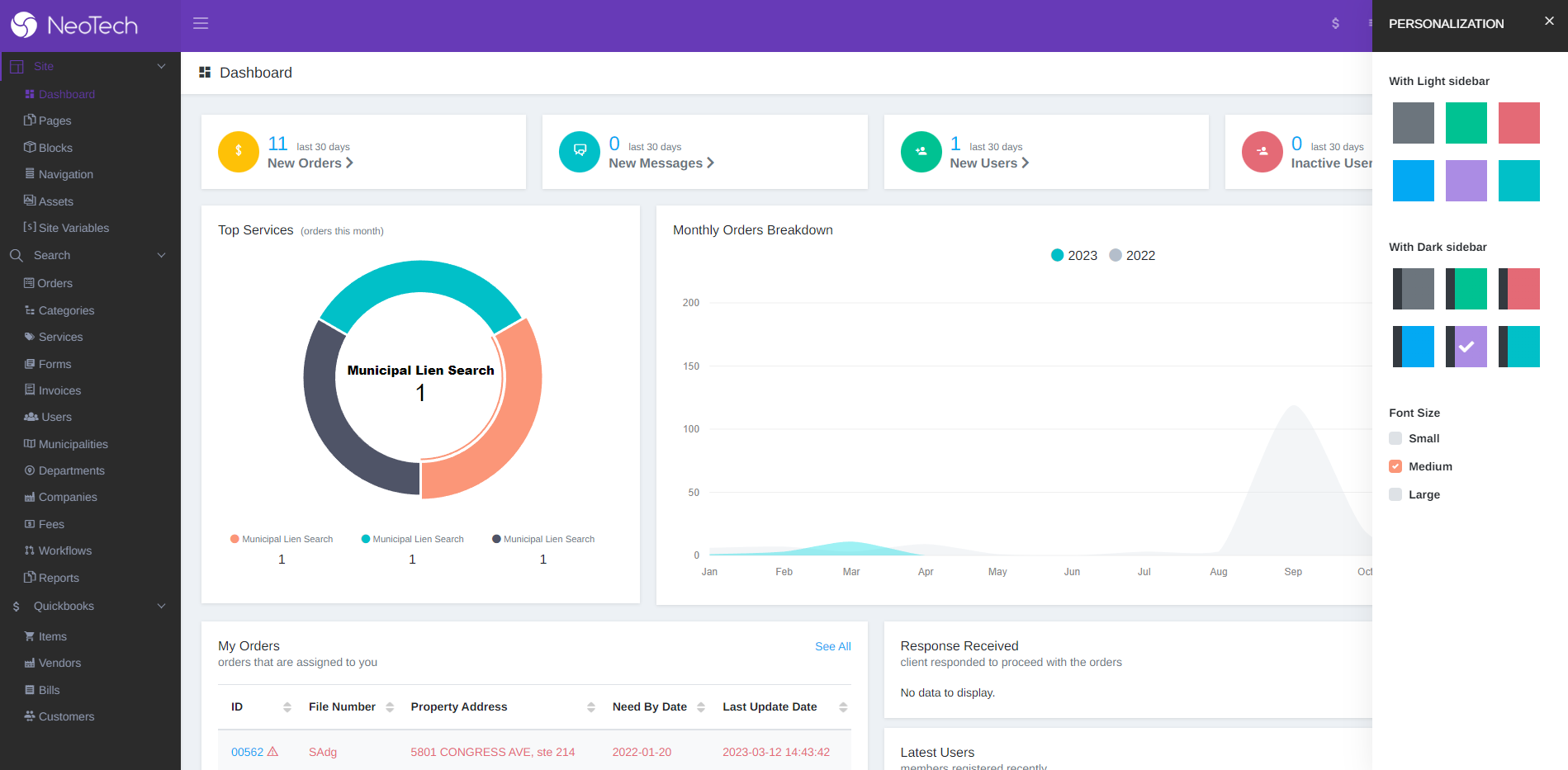Click the Invoices sidebar icon
This screenshot has width=1568, height=770.
coord(30,390)
